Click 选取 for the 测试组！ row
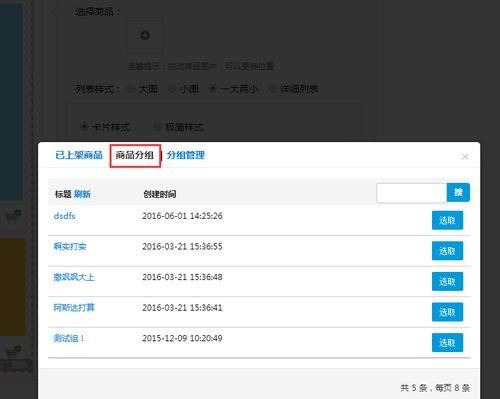Viewport: 500px width, 399px height. click(x=447, y=342)
